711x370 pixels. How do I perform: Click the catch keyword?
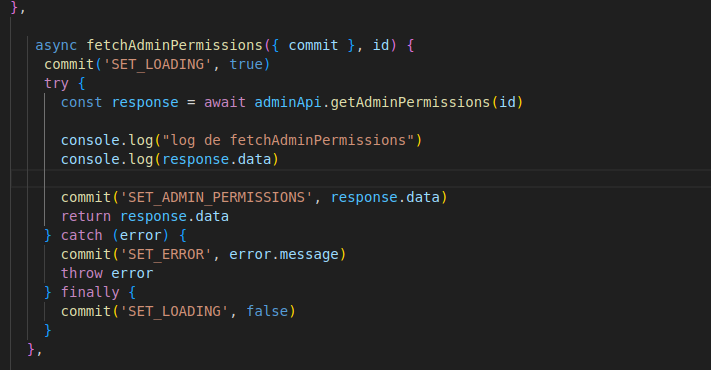[82, 236]
